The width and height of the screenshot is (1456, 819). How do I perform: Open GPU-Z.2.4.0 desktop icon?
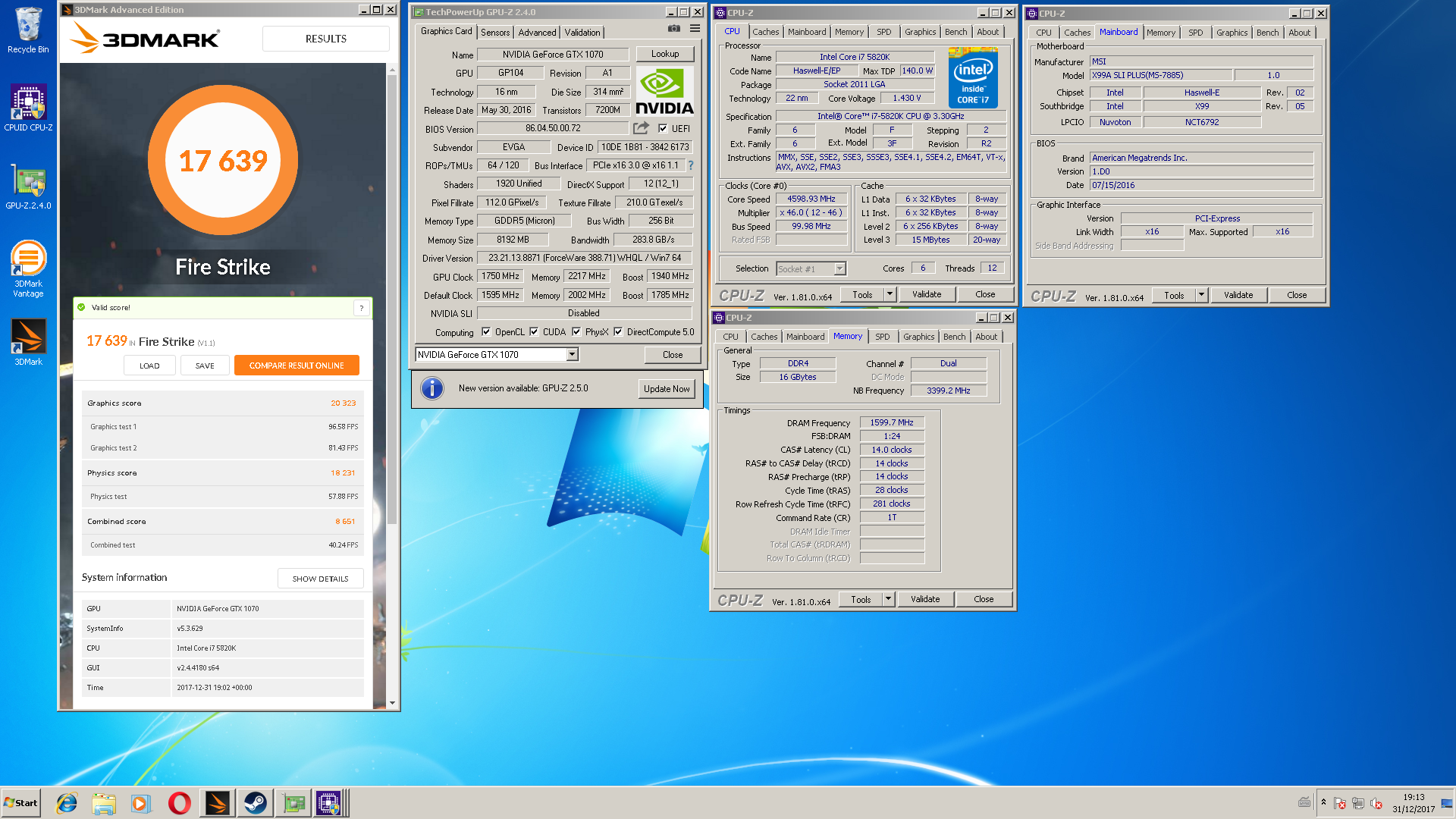click(28, 187)
